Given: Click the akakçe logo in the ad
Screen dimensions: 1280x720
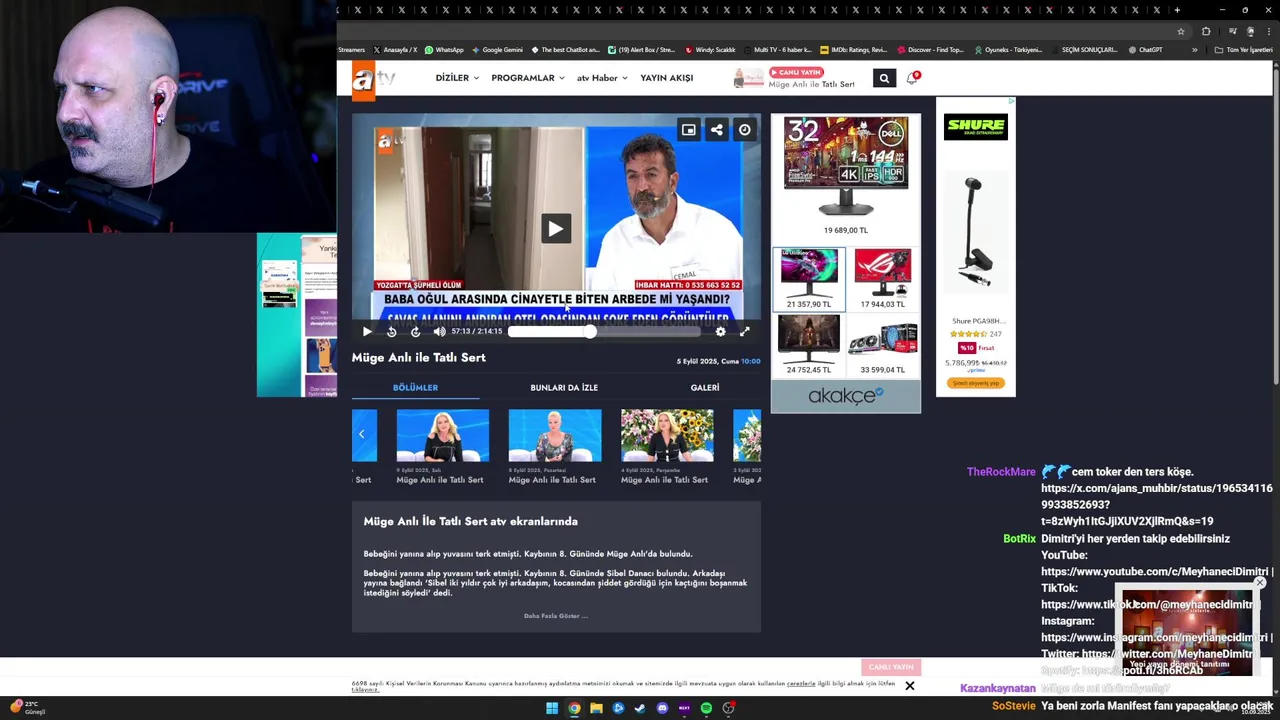Looking at the screenshot, I should tap(846, 396).
